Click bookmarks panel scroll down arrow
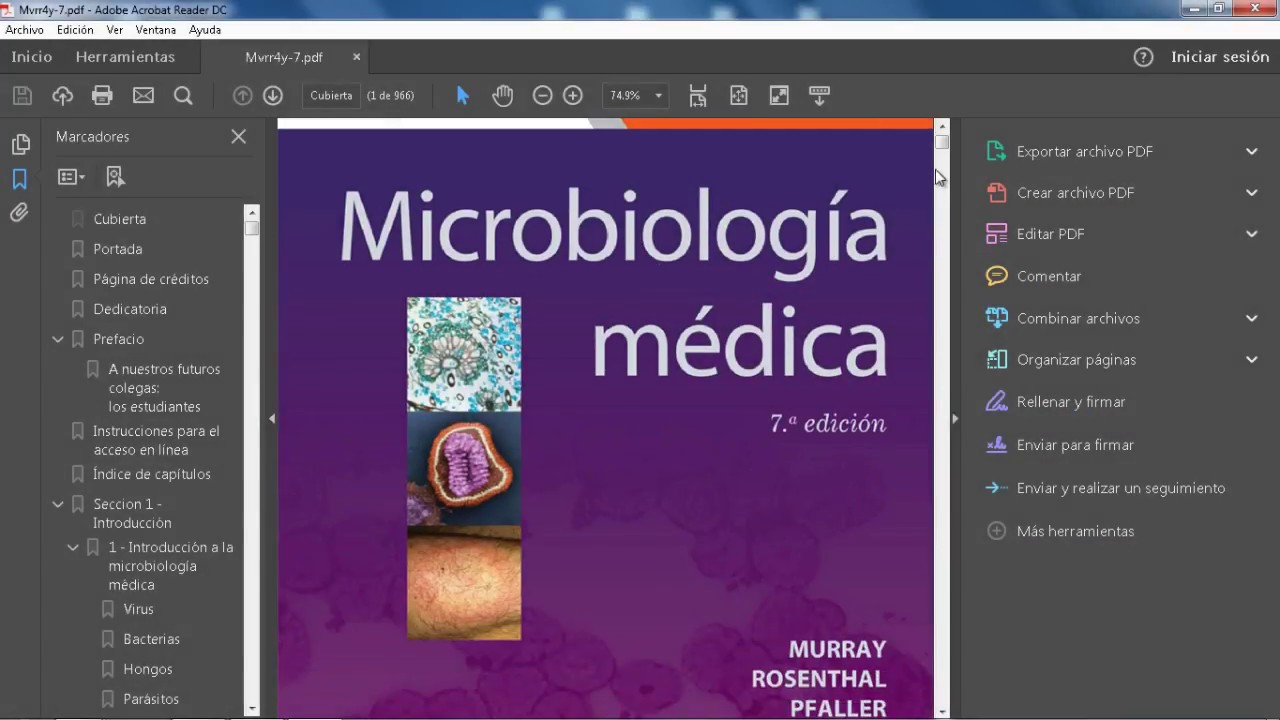 pos(251,709)
